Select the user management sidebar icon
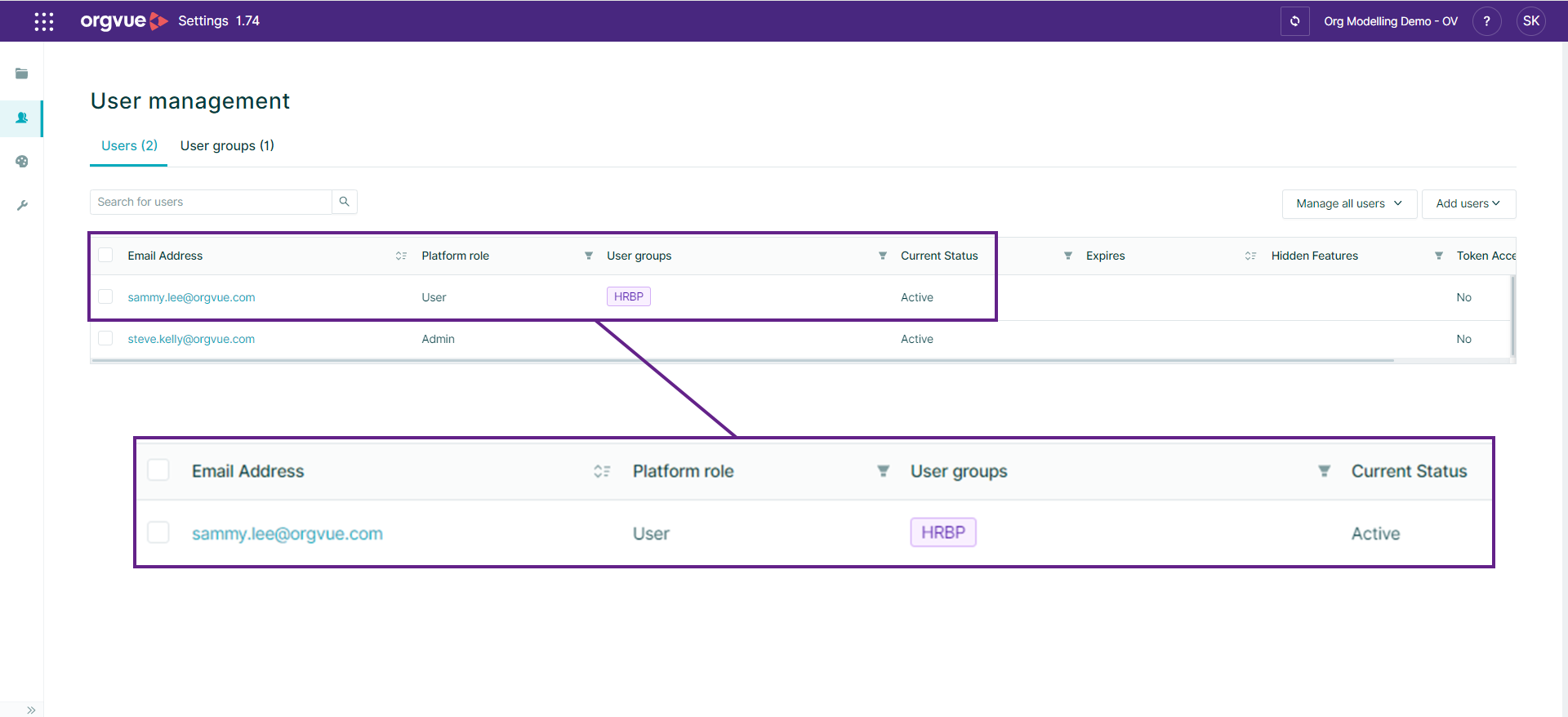 click(22, 118)
